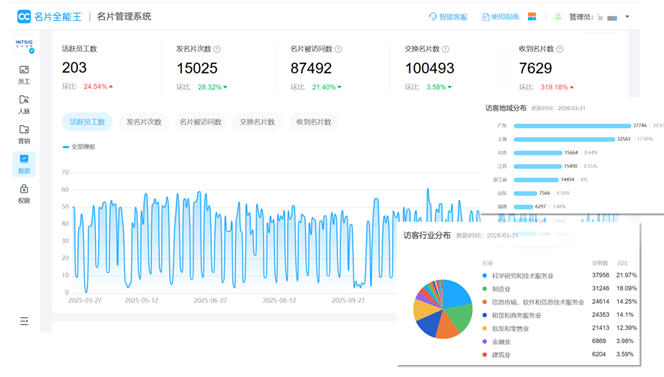Toggle the 全部模板 chart legend

(x=79, y=147)
